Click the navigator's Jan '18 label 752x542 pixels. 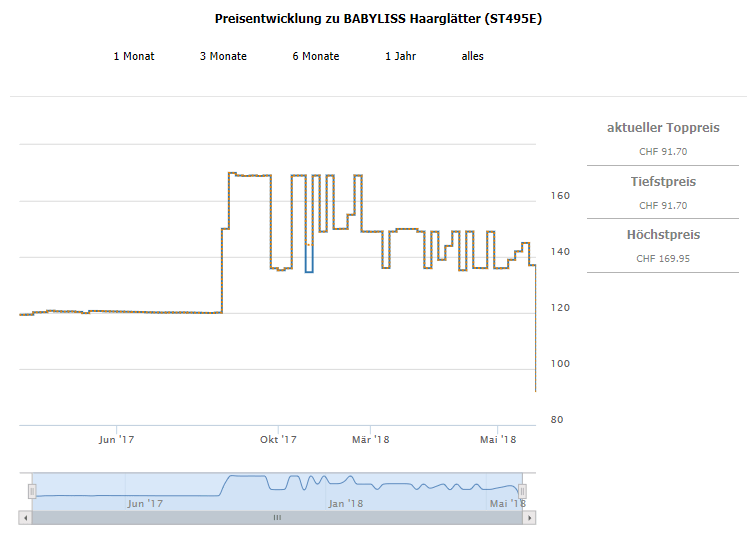(x=344, y=503)
